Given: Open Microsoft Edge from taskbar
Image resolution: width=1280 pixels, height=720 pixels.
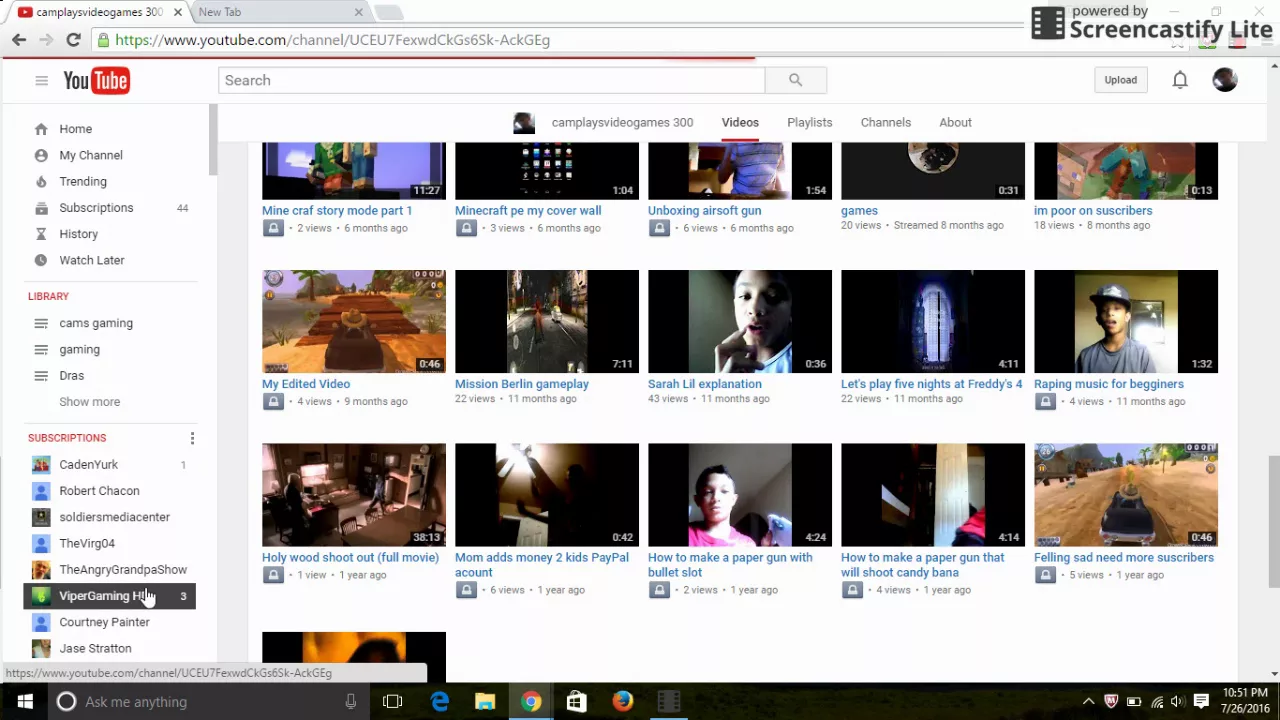Looking at the screenshot, I should [439, 702].
